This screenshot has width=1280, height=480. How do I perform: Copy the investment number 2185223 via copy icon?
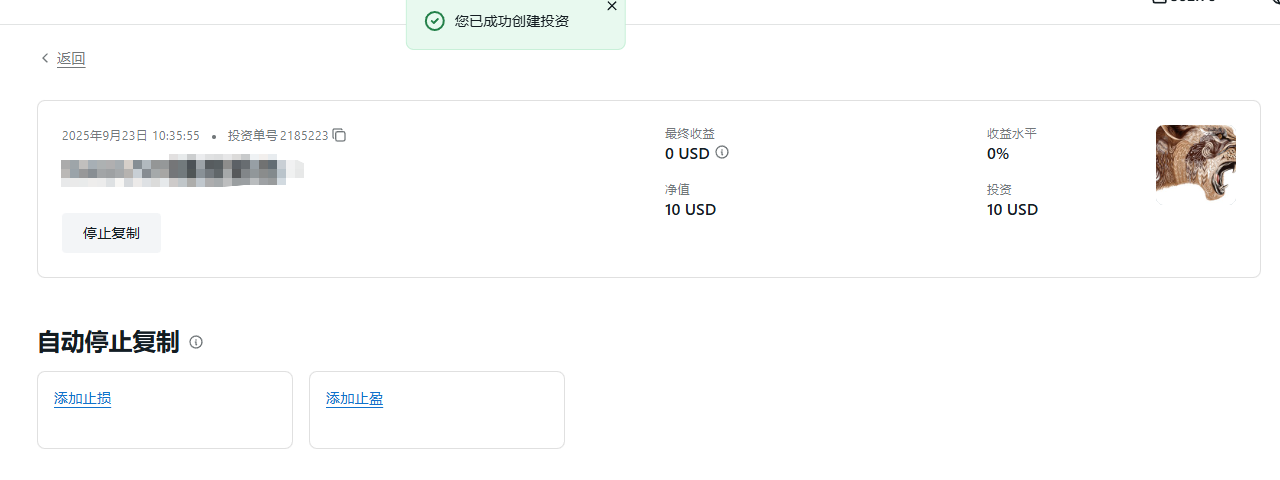(339, 135)
